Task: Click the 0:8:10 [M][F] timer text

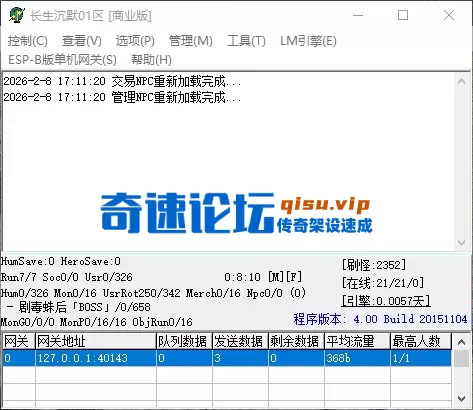Action: point(263,277)
